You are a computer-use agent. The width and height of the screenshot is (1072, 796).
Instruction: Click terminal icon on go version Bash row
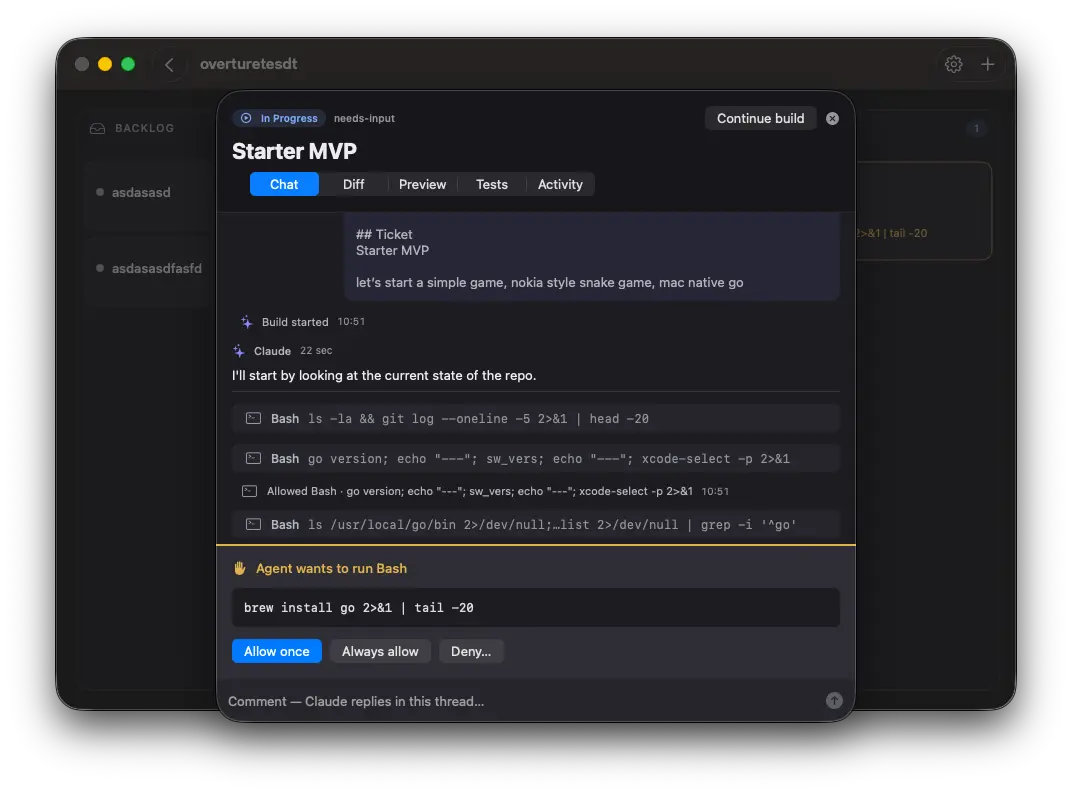tap(254, 458)
